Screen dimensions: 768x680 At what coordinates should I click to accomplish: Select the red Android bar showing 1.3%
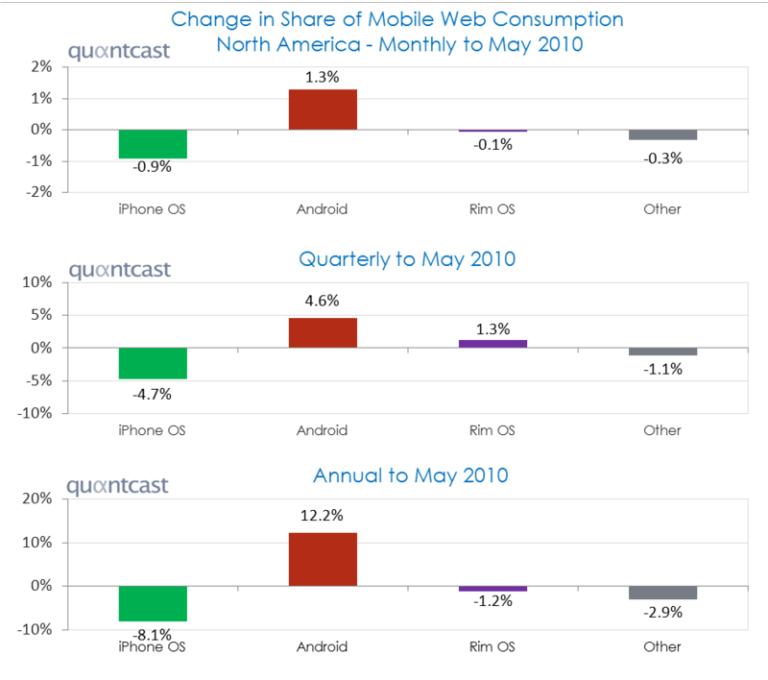point(323,109)
